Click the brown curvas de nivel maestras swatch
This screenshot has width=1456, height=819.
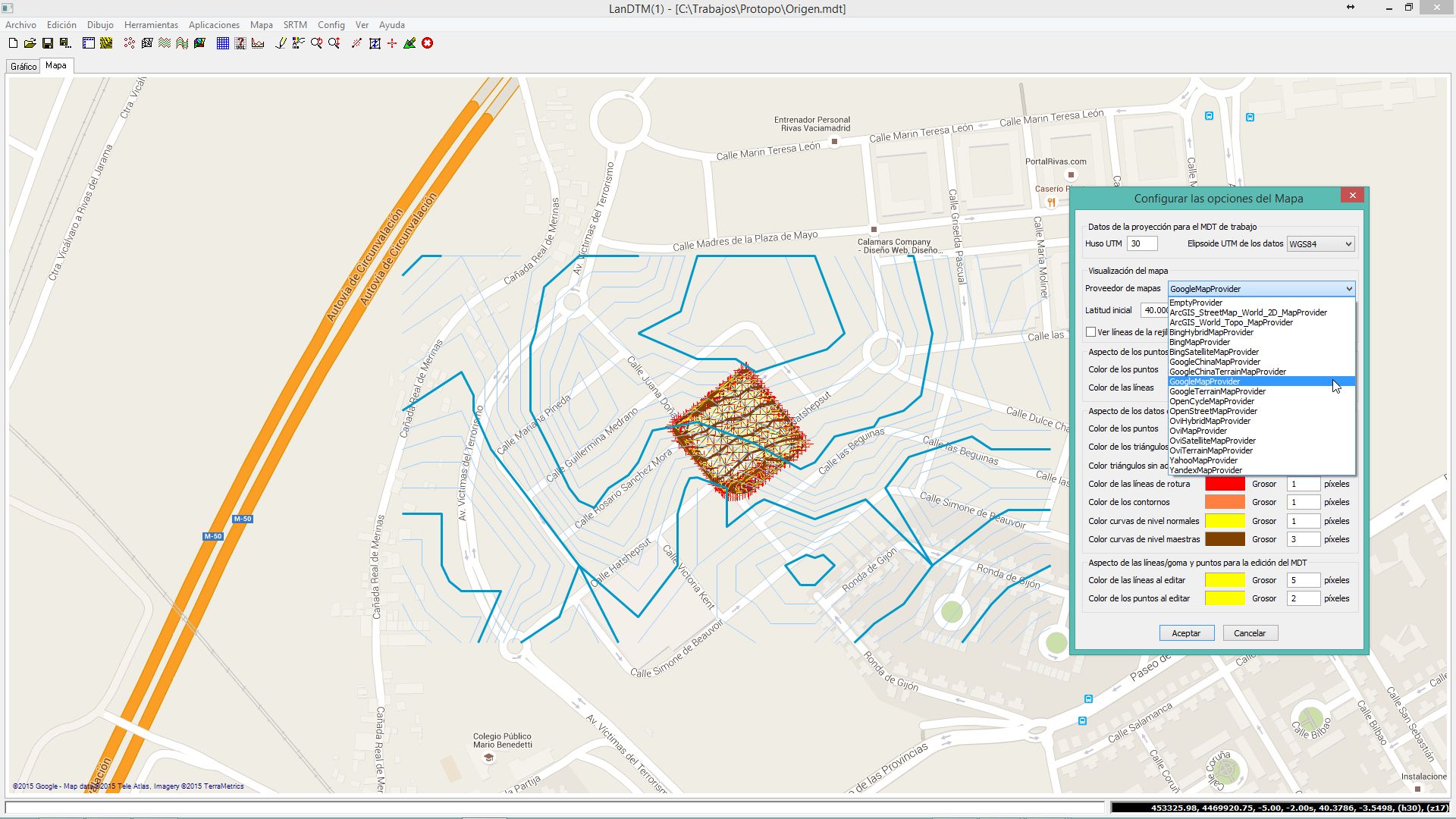1225,539
